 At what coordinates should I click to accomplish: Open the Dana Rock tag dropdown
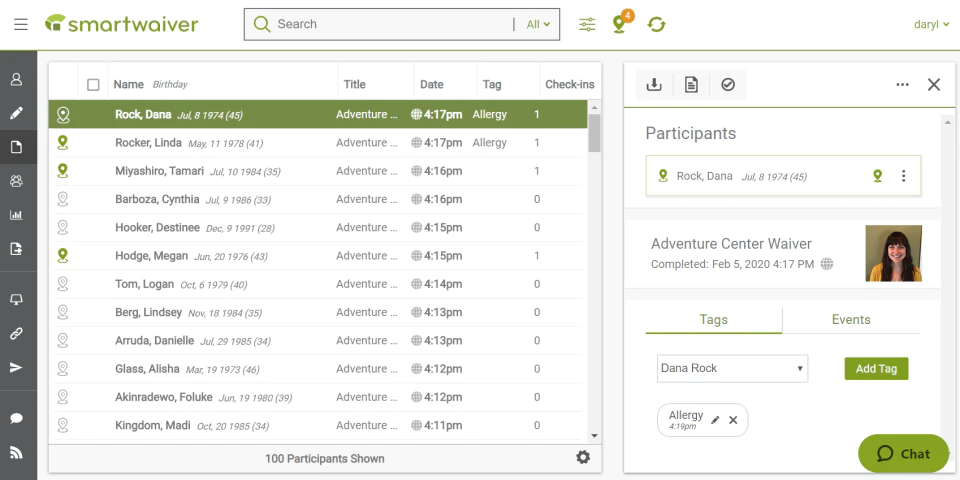coord(732,368)
